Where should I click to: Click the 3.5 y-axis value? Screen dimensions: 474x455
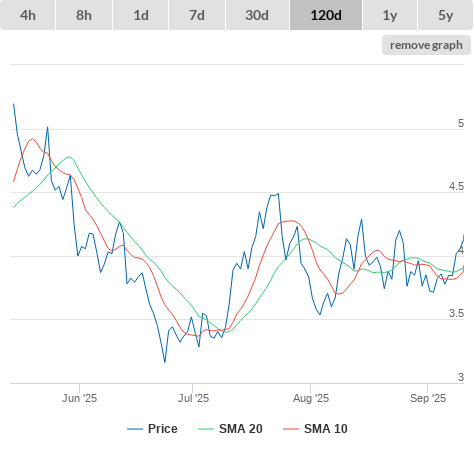click(456, 313)
